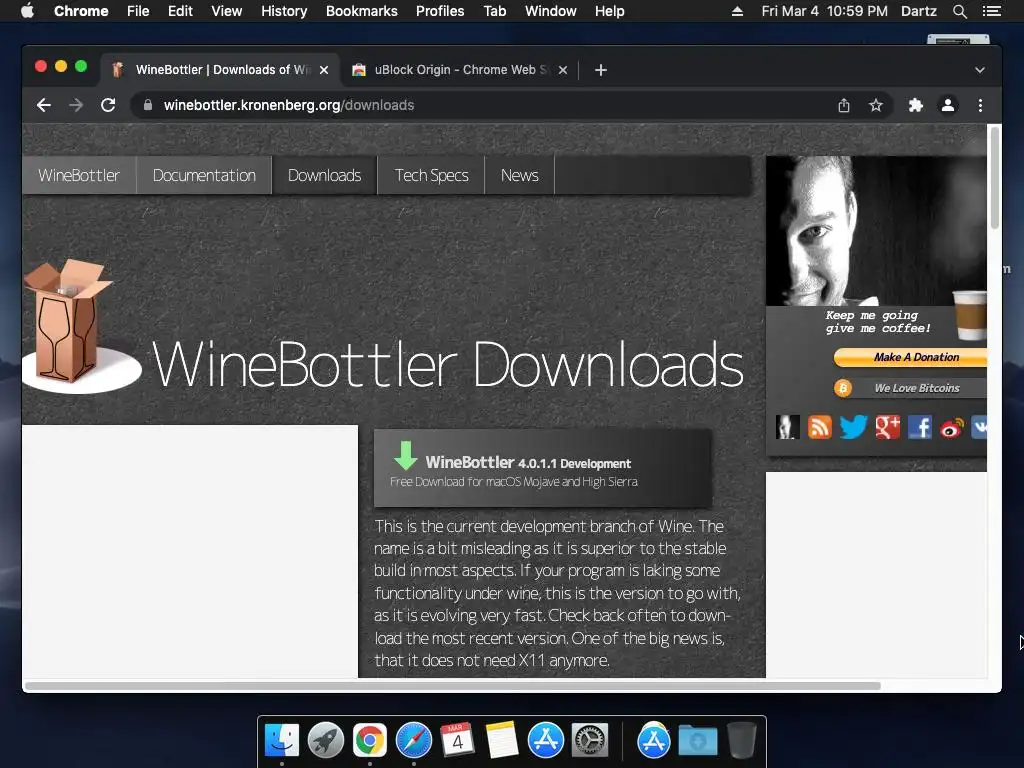The width and height of the screenshot is (1024, 768).
Task: Click the green download arrow icon
Action: pyautogui.click(x=406, y=455)
